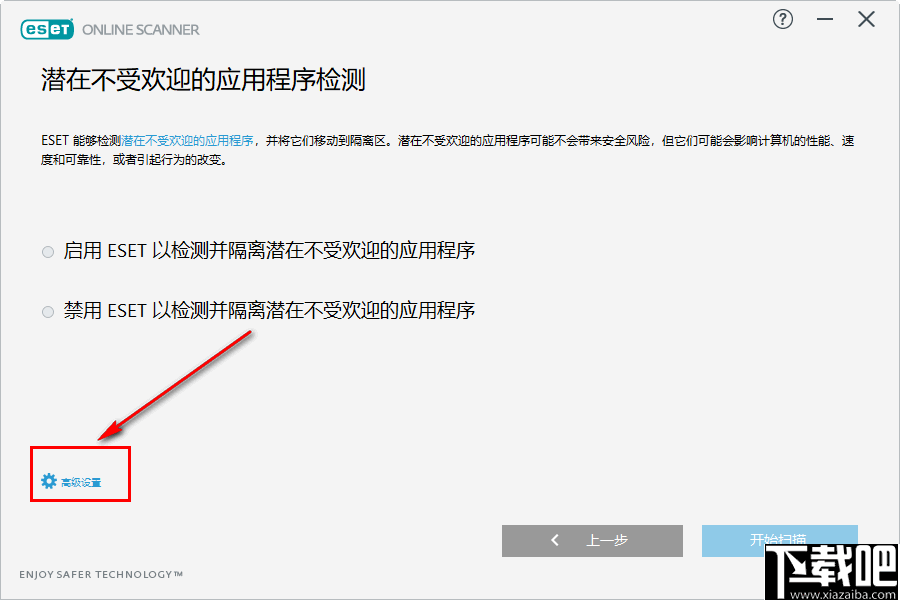This screenshot has height=600, width=900.
Task: Open advanced settings via the gear icon
Action: click(49, 479)
